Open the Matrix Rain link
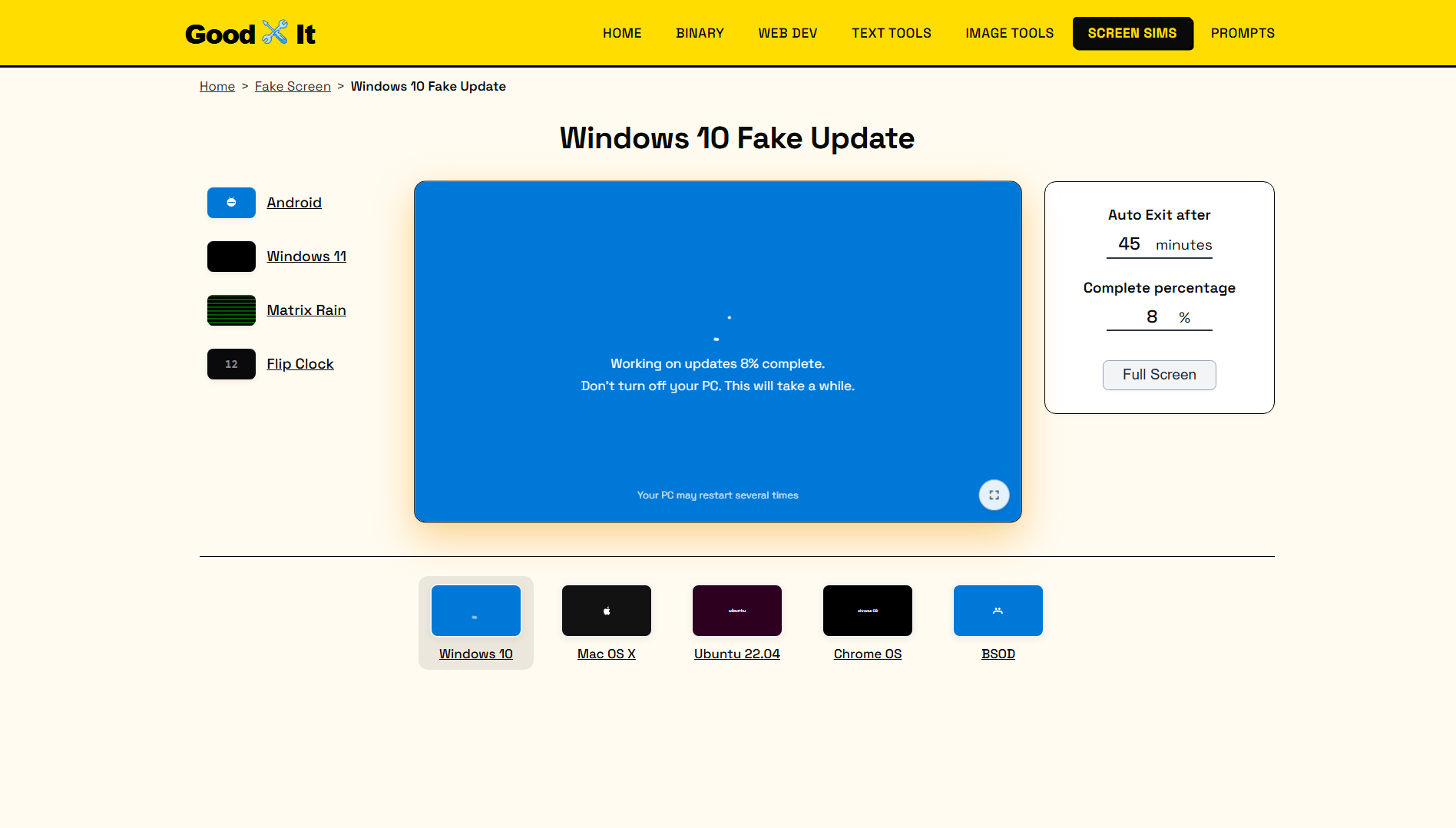 (x=306, y=310)
